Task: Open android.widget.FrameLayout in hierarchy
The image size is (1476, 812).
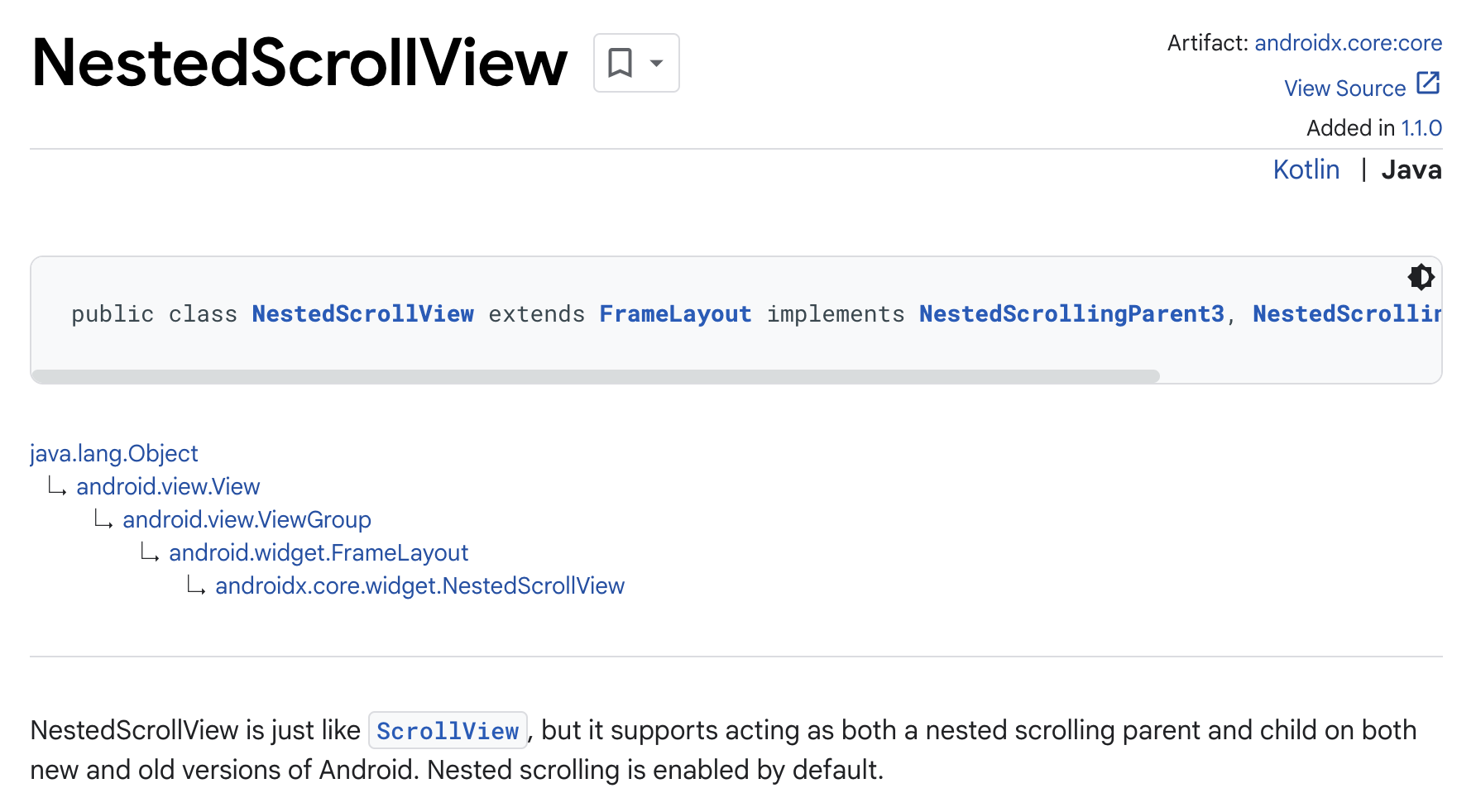Action: tap(319, 552)
